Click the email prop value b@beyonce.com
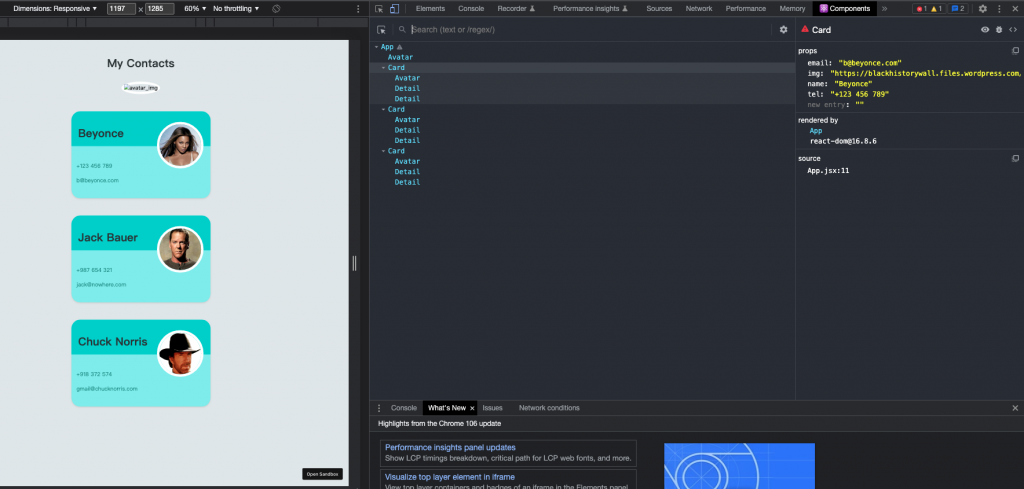Viewport: 1024px width, 489px height. point(870,63)
